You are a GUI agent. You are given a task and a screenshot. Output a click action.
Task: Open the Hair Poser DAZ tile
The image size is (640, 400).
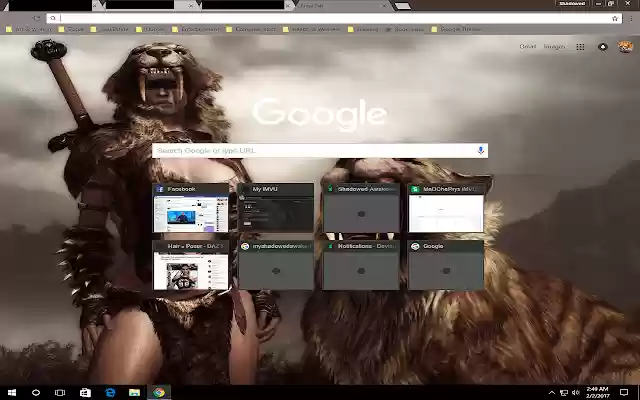coord(191,265)
